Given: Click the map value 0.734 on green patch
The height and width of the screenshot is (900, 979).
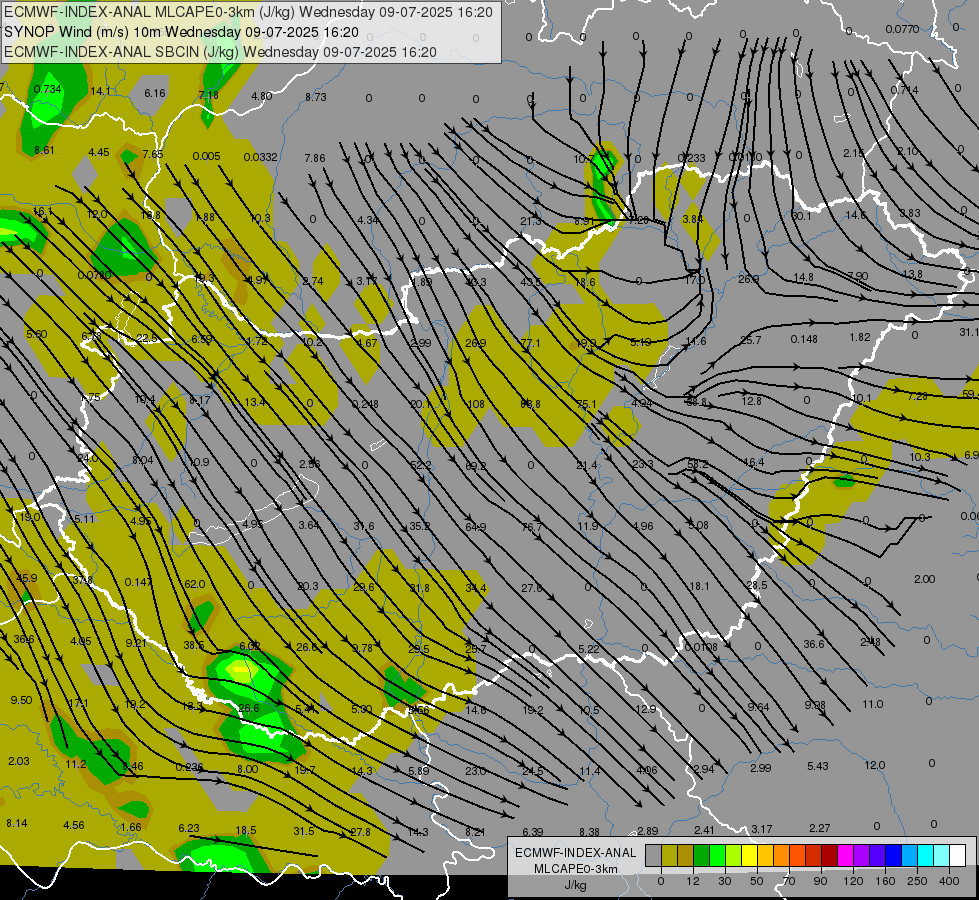Looking at the screenshot, I should (x=47, y=89).
